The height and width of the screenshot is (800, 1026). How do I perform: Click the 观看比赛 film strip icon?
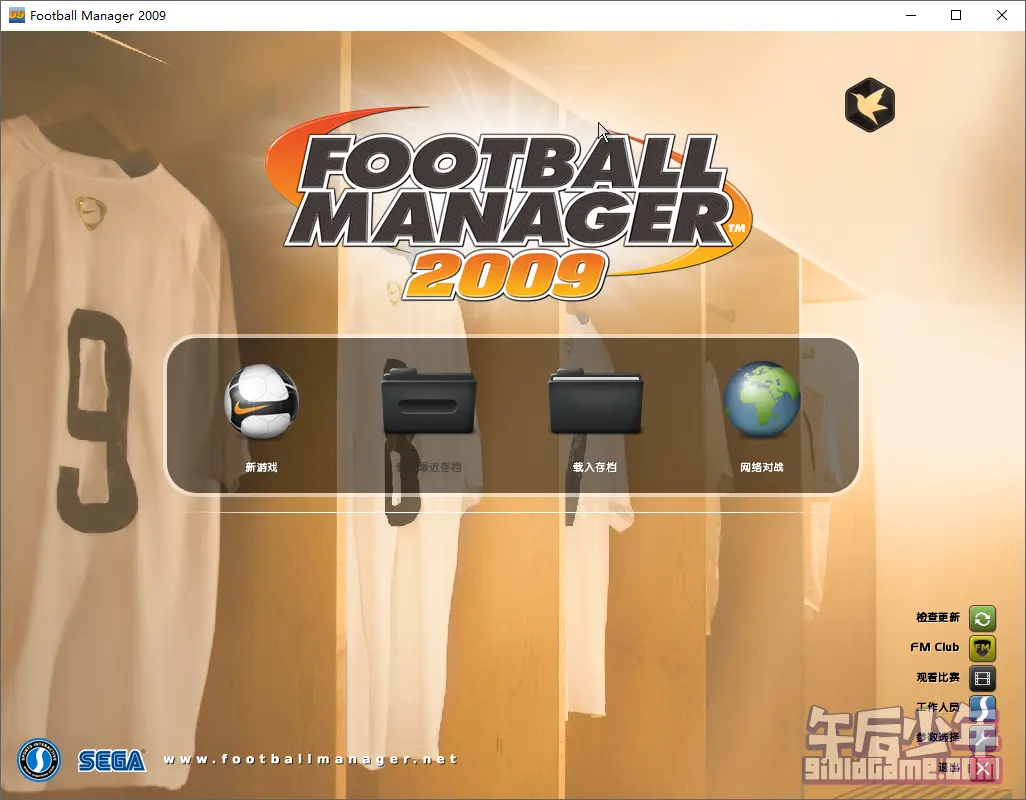(x=982, y=678)
